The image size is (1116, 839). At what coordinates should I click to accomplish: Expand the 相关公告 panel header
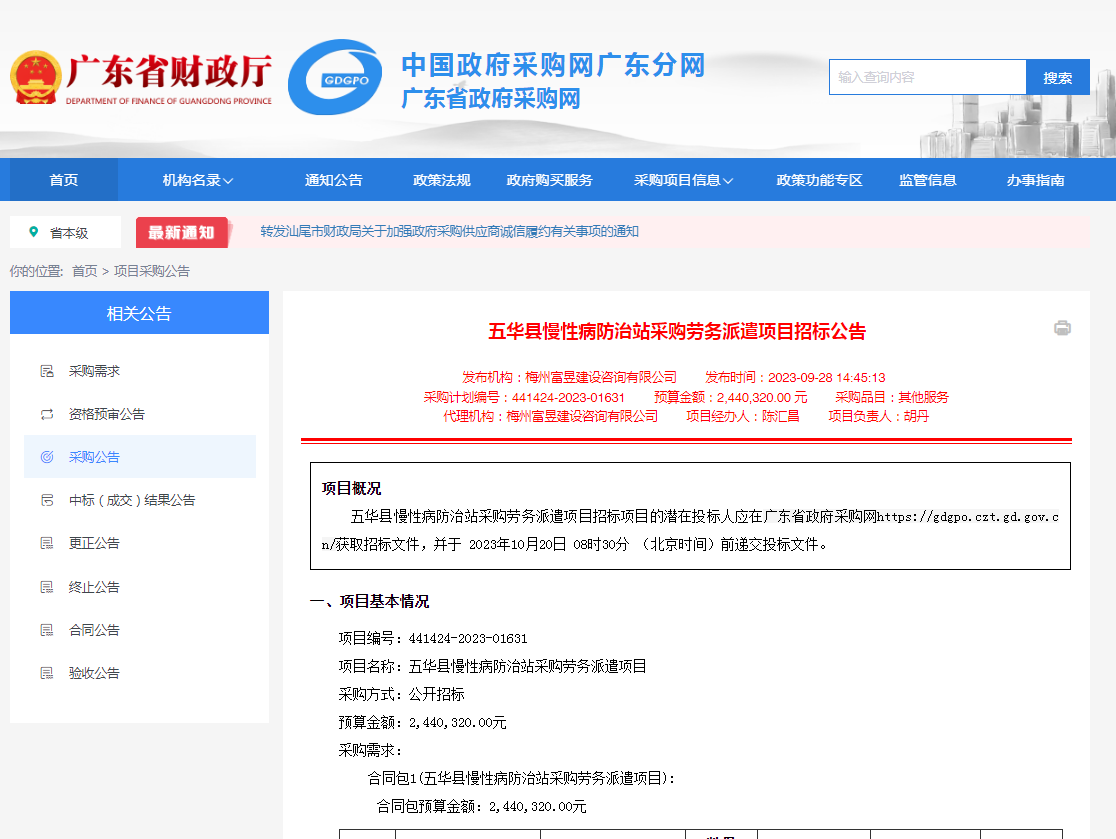click(x=139, y=312)
